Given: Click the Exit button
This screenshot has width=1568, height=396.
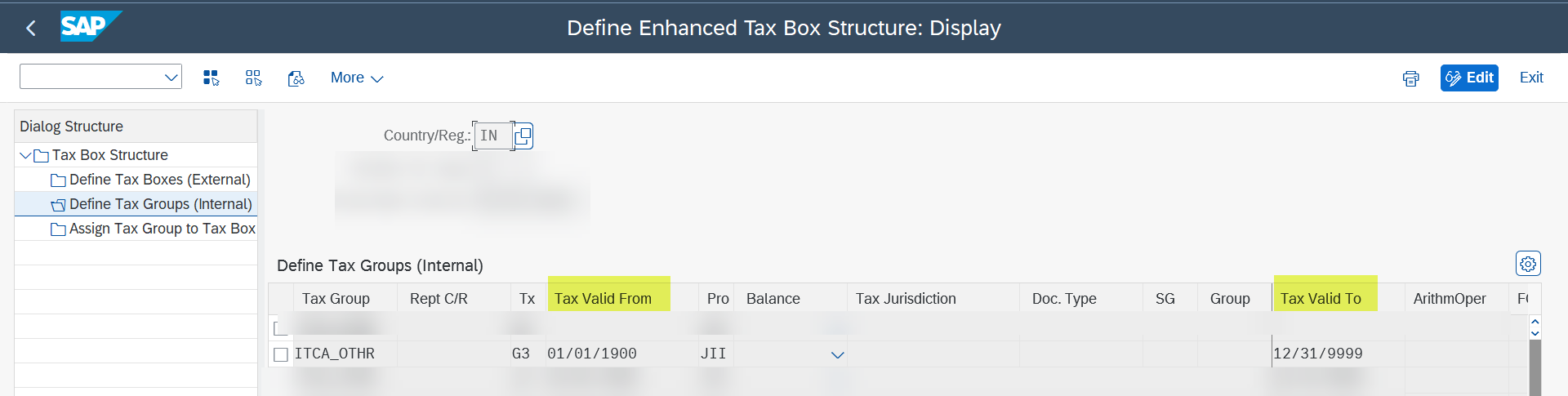Looking at the screenshot, I should pos(1531,78).
